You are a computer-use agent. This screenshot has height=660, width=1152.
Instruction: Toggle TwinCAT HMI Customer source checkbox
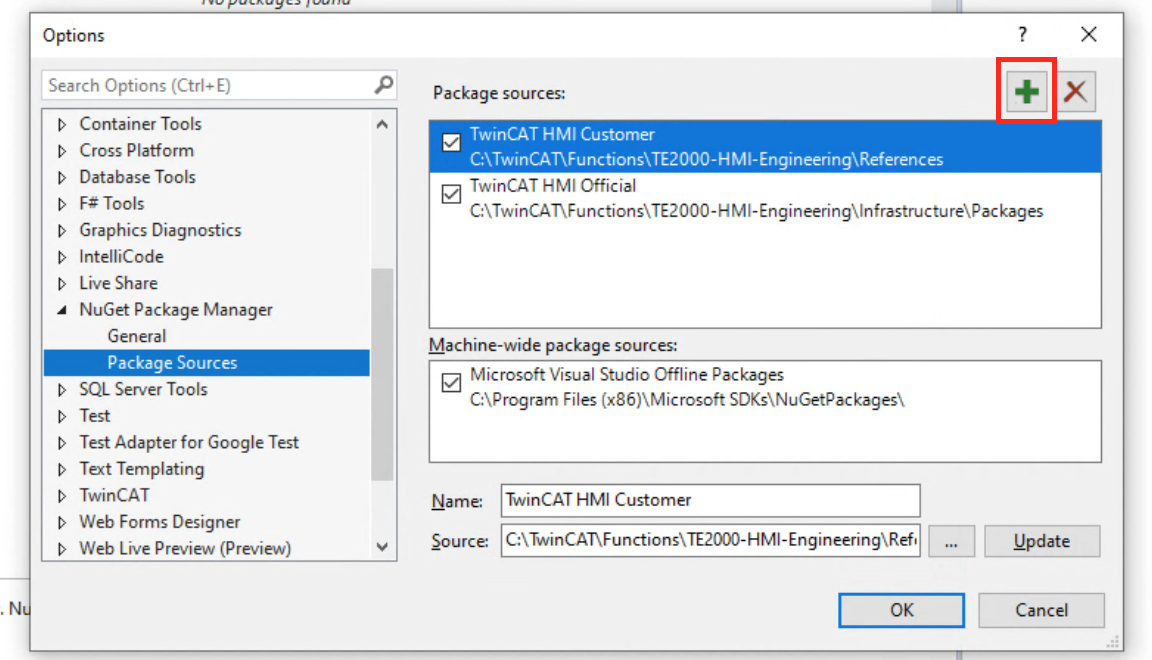pyautogui.click(x=451, y=142)
